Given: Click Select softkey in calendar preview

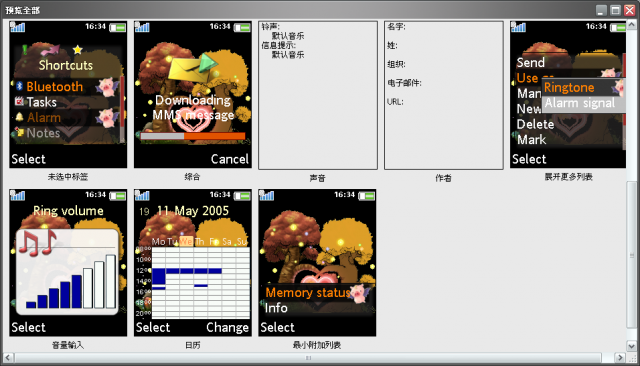Looking at the screenshot, I should pos(153,327).
